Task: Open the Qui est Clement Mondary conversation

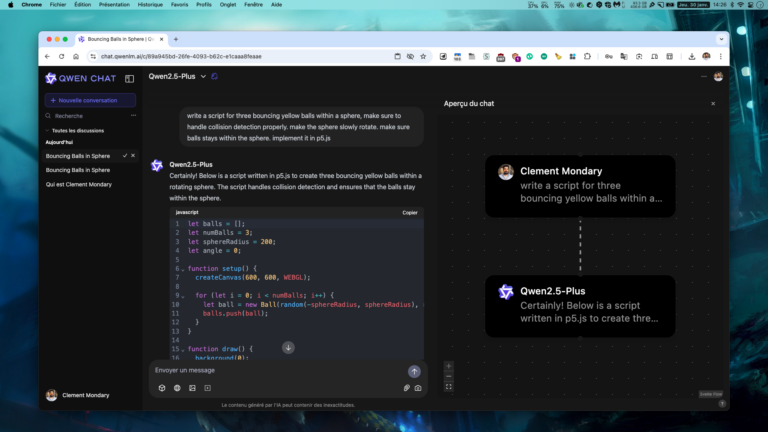Action: click(x=78, y=185)
